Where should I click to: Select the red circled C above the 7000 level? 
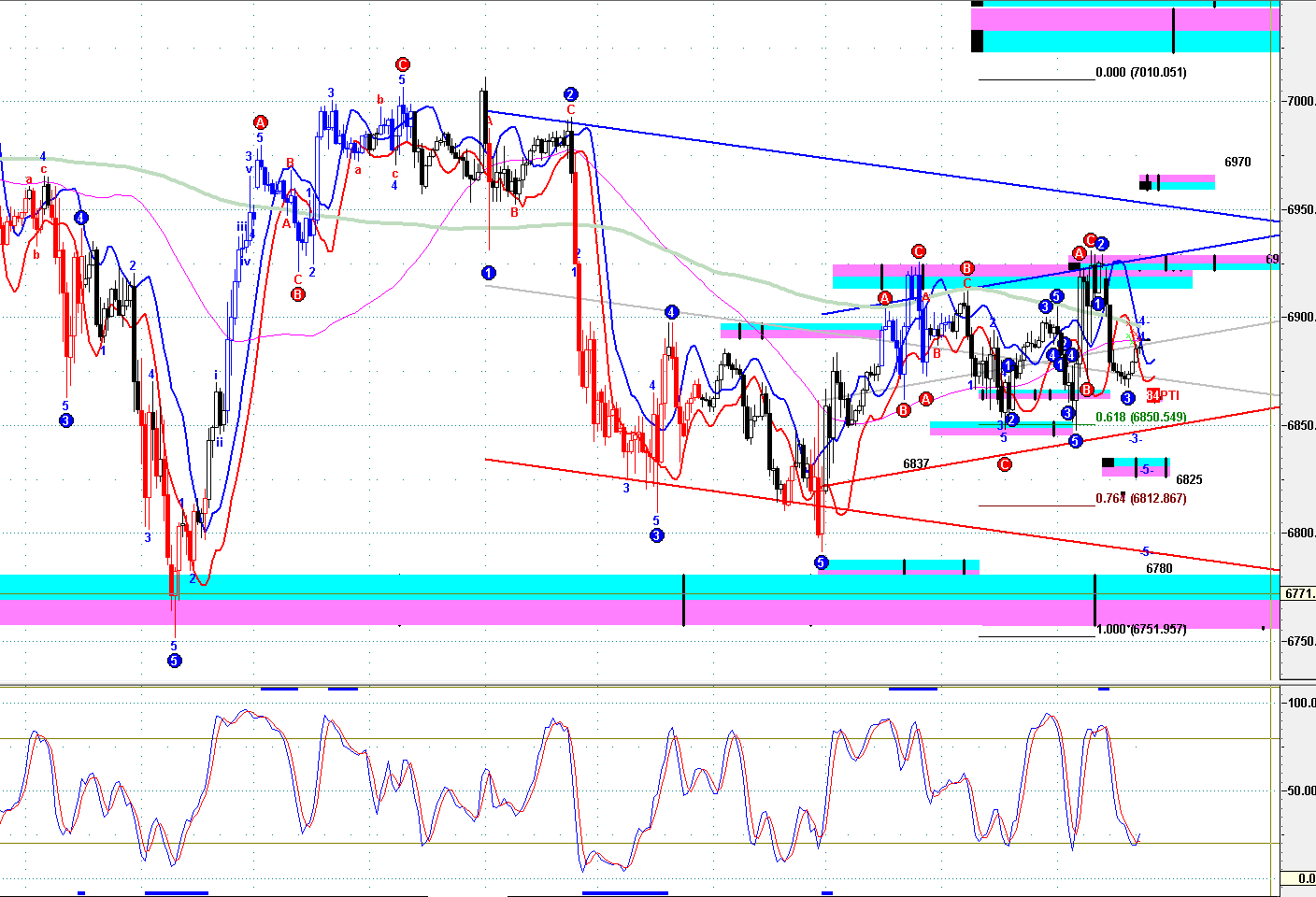point(402,64)
